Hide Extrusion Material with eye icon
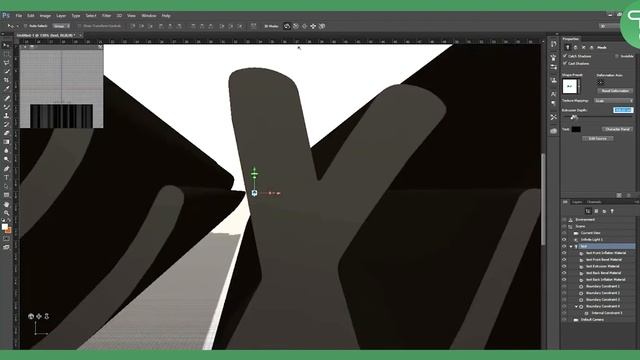This screenshot has width=640, height=360. point(564,266)
